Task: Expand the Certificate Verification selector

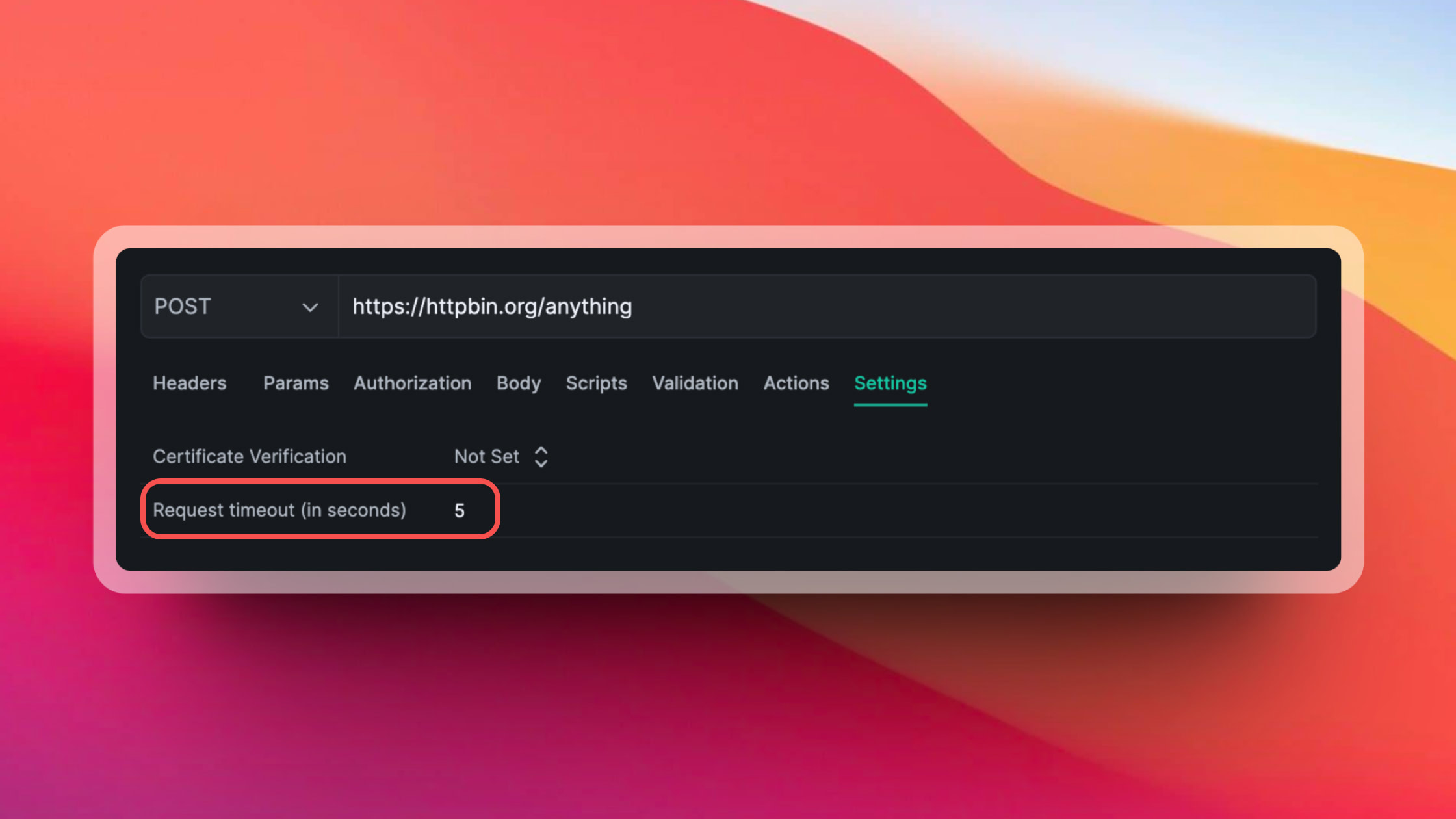Action: [541, 457]
